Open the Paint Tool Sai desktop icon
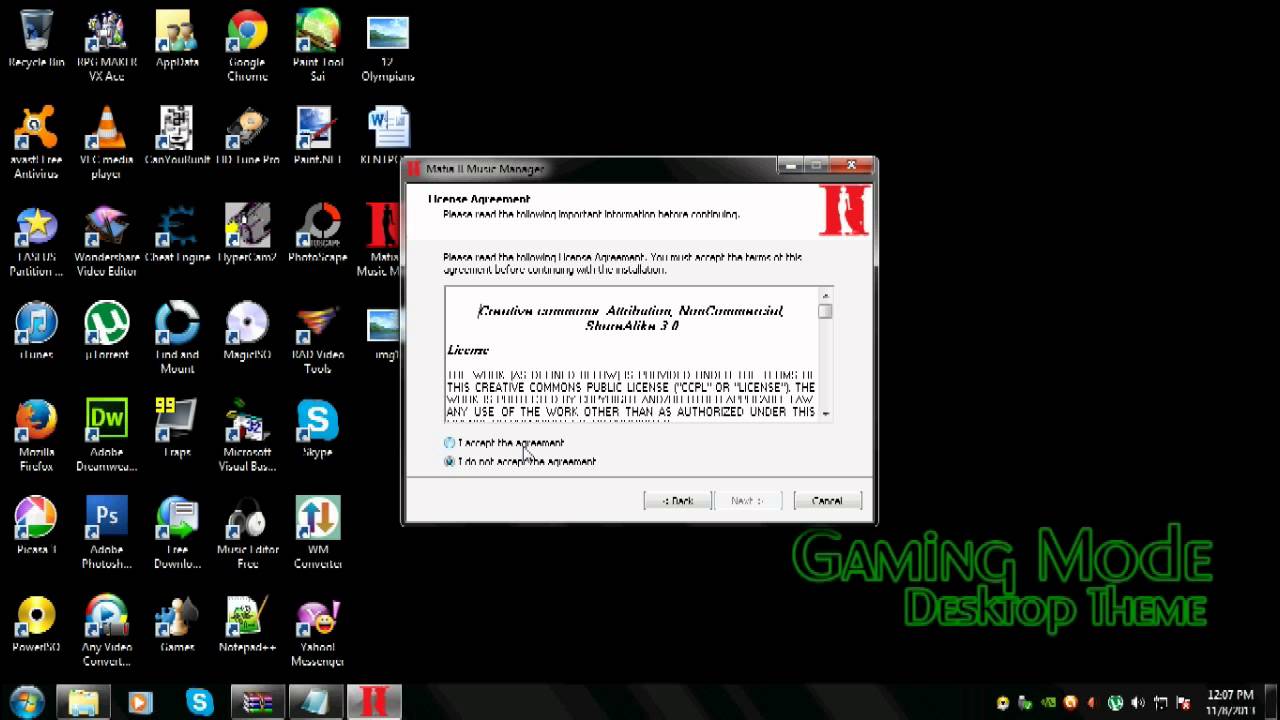Screen dimensions: 1280x720 coord(318,46)
